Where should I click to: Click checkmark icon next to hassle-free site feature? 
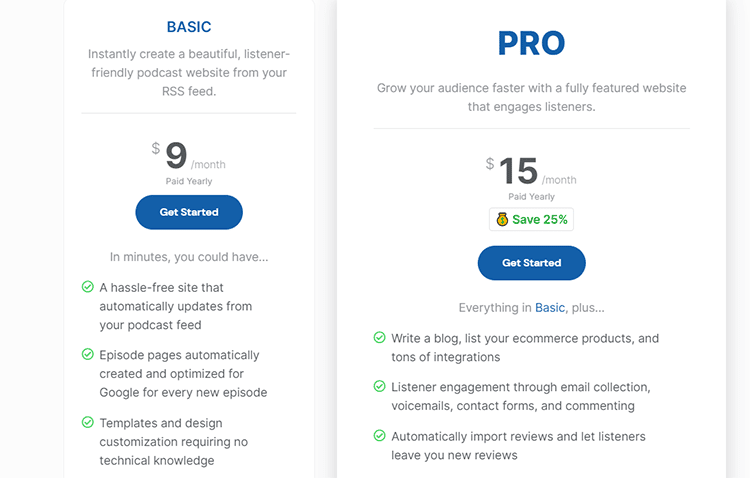[88, 287]
